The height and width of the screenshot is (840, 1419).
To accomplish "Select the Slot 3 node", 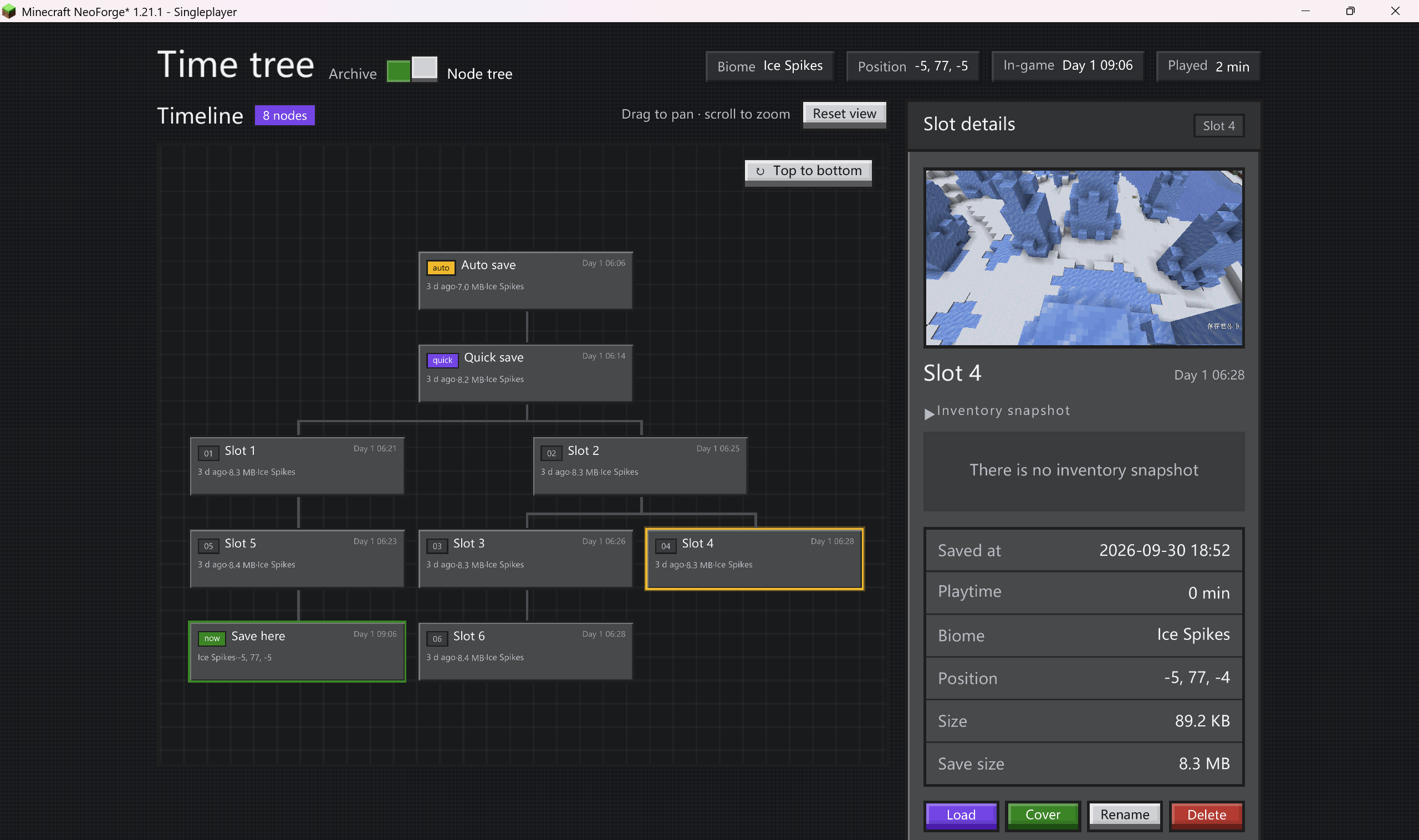I will pyautogui.click(x=525, y=559).
